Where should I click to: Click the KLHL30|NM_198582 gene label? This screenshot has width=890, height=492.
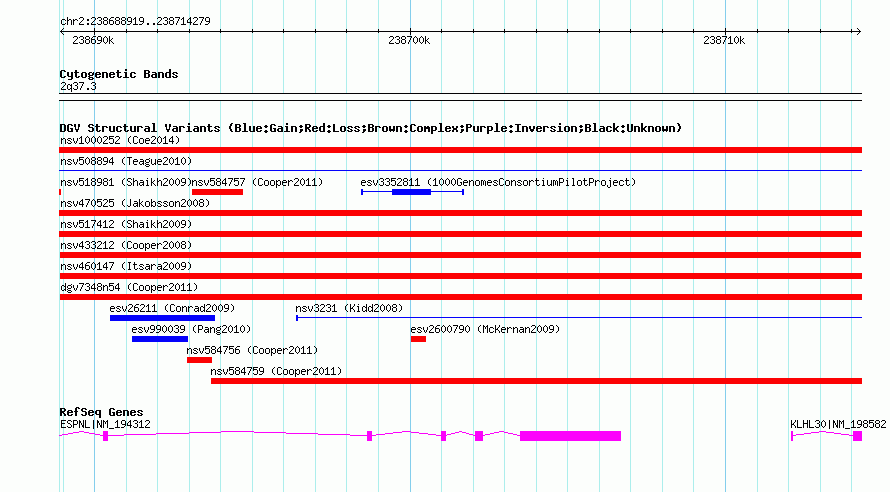tap(838, 424)
